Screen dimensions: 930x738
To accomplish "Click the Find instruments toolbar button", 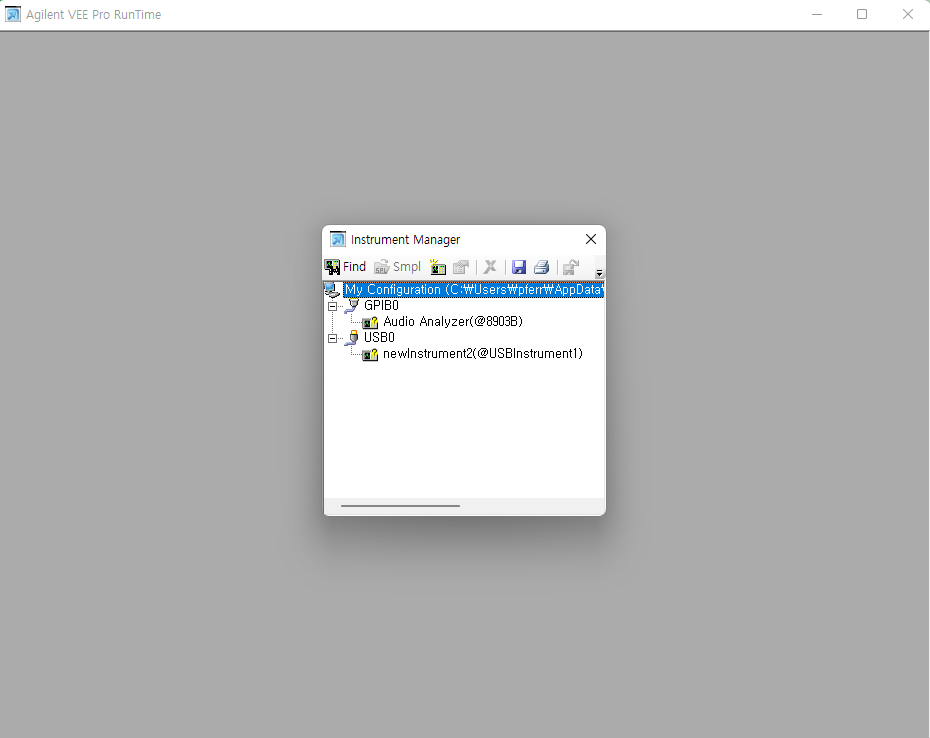I will [x=345, y=267].
